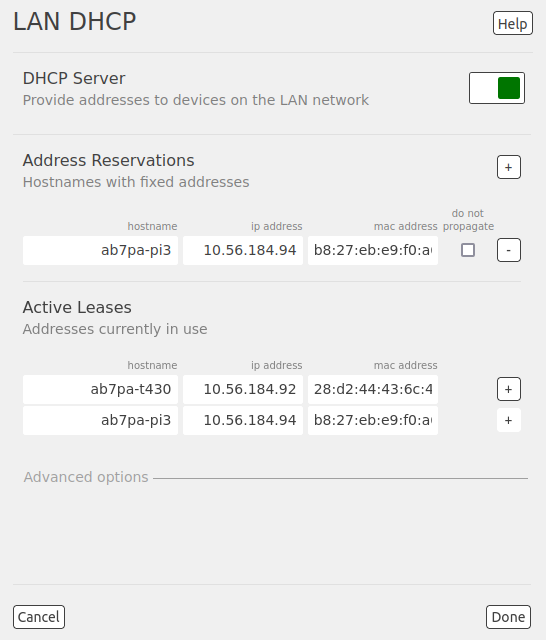Select the ab7pa-pi3 active lease hostname
This screenshot has height=640, width=546.
(x=100, y=420)
